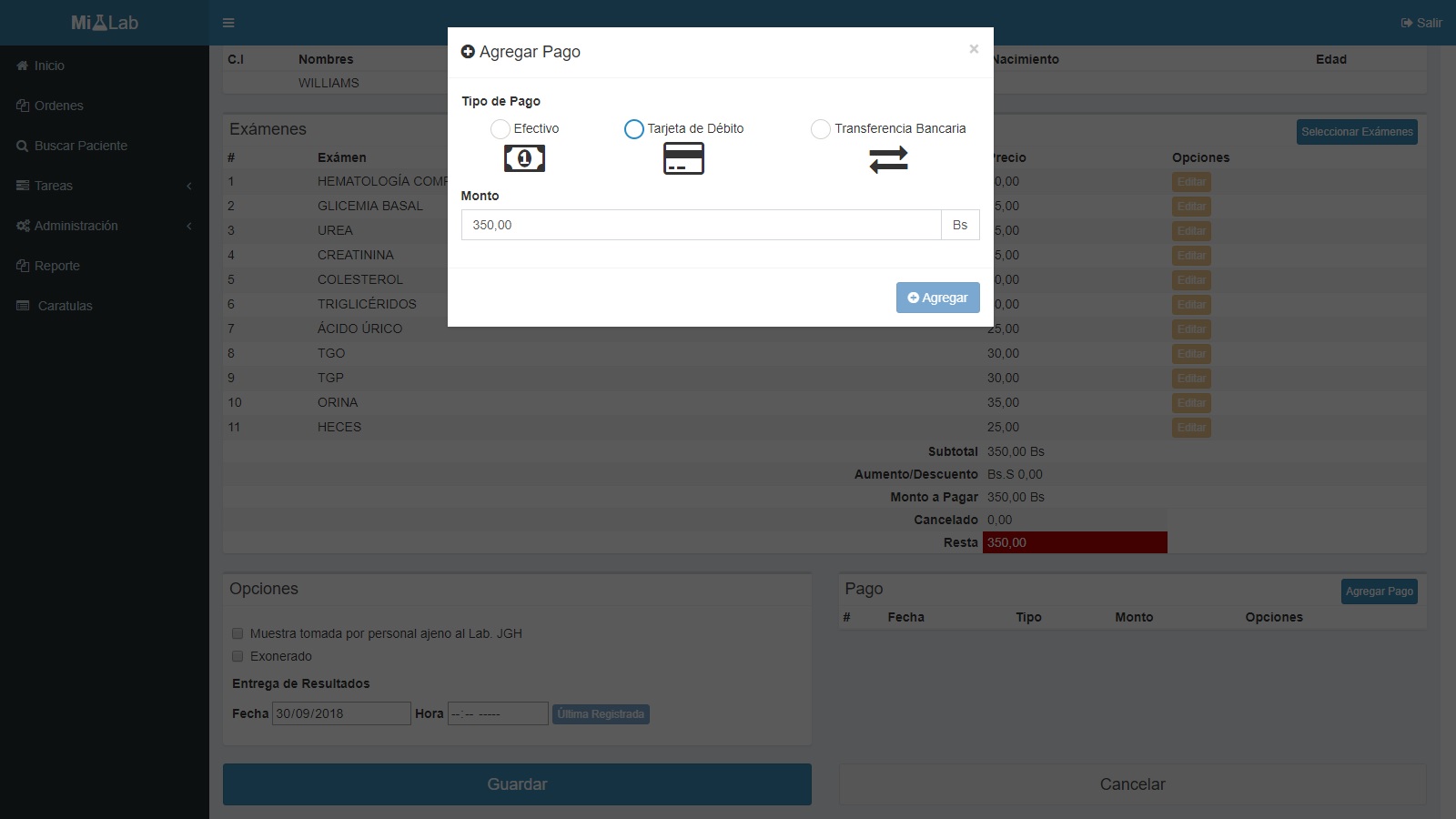
Task: Check the Exonerado checkbox
Action: (x=238, y=656)
